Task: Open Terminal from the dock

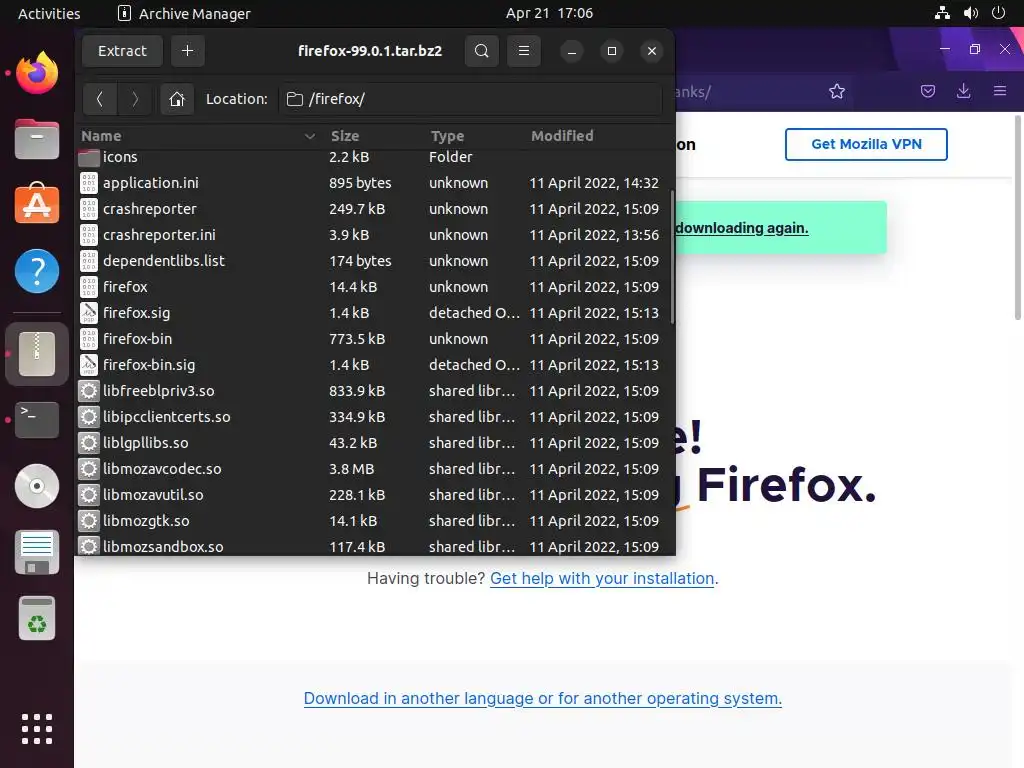Action: pos(37,420)
